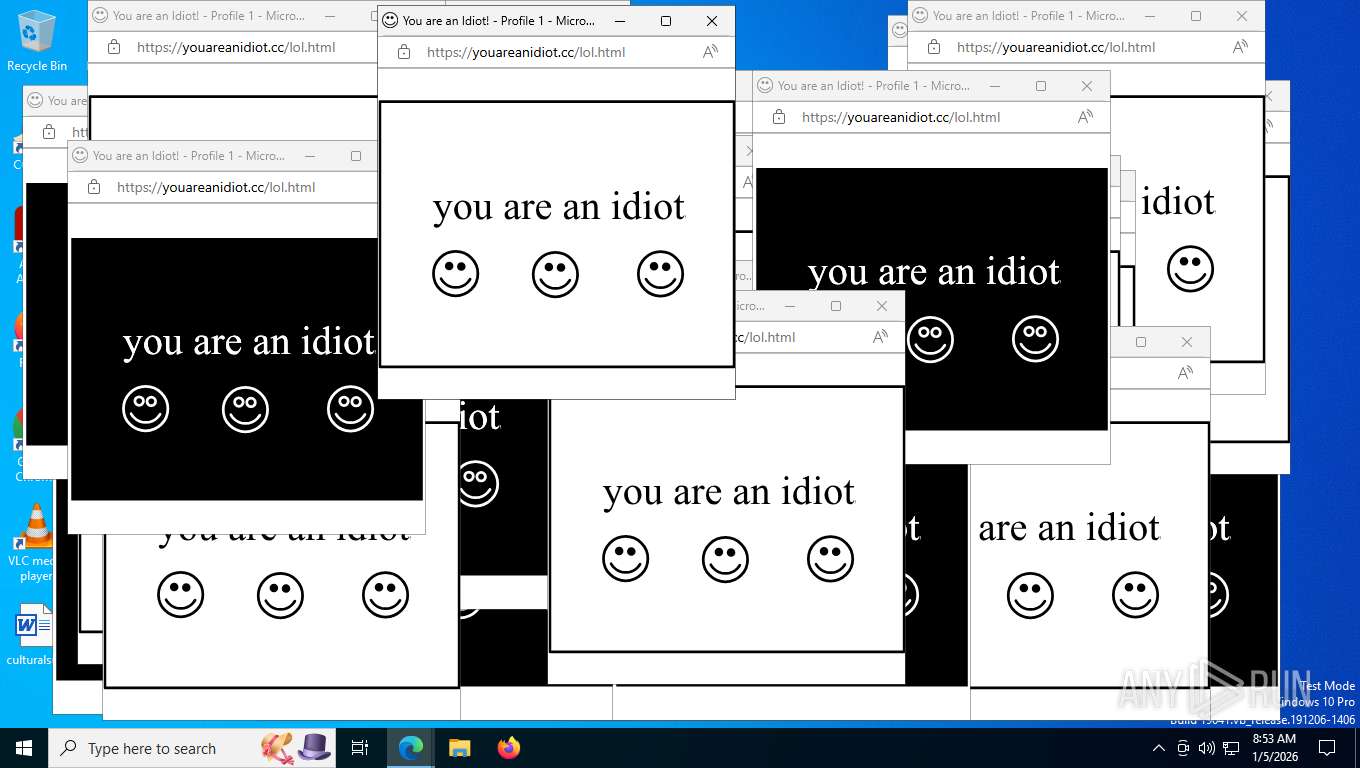Open the clock showing 8:53 AM
The width and height of the screenshot is (1360, 768).
[1274, 748]
